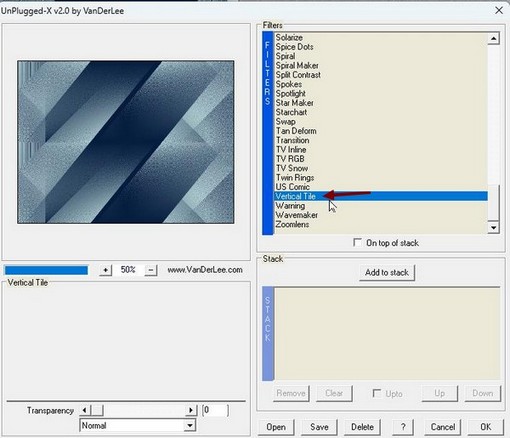Click the Add to stack button

(x=387, y=273)
